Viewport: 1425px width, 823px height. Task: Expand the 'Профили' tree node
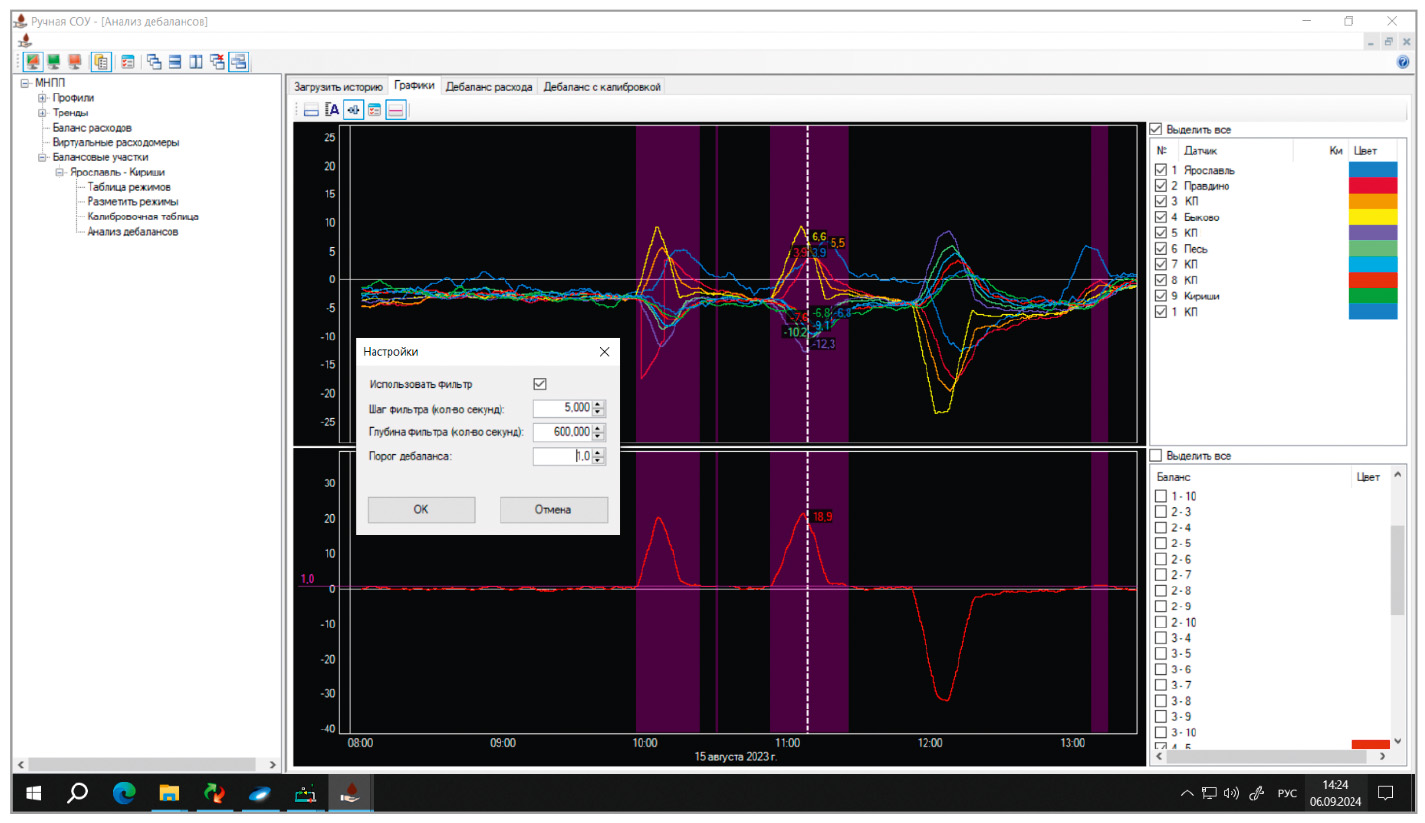tap(42, 98)
